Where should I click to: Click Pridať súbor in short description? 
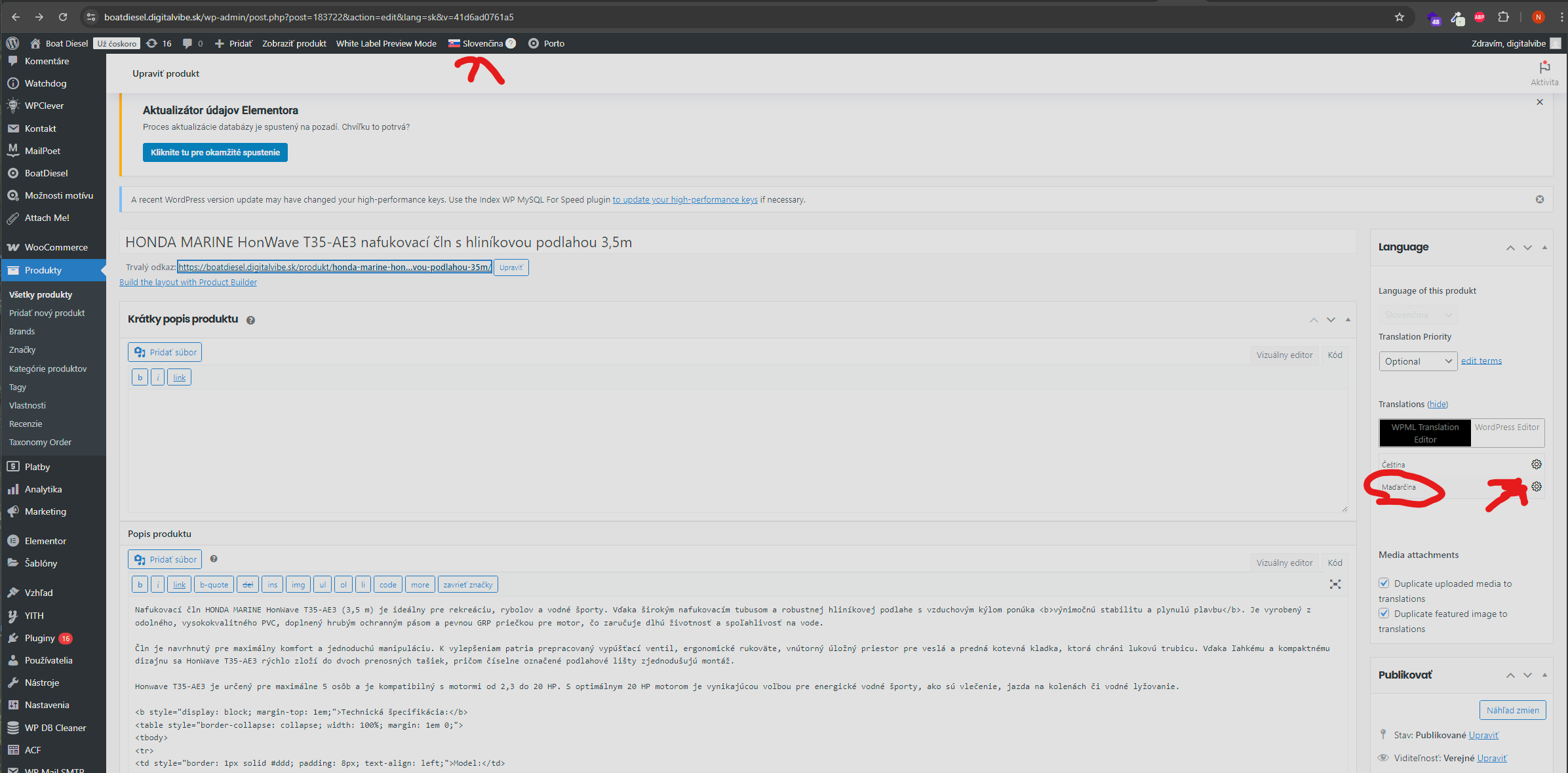click(x=165, y=352)
